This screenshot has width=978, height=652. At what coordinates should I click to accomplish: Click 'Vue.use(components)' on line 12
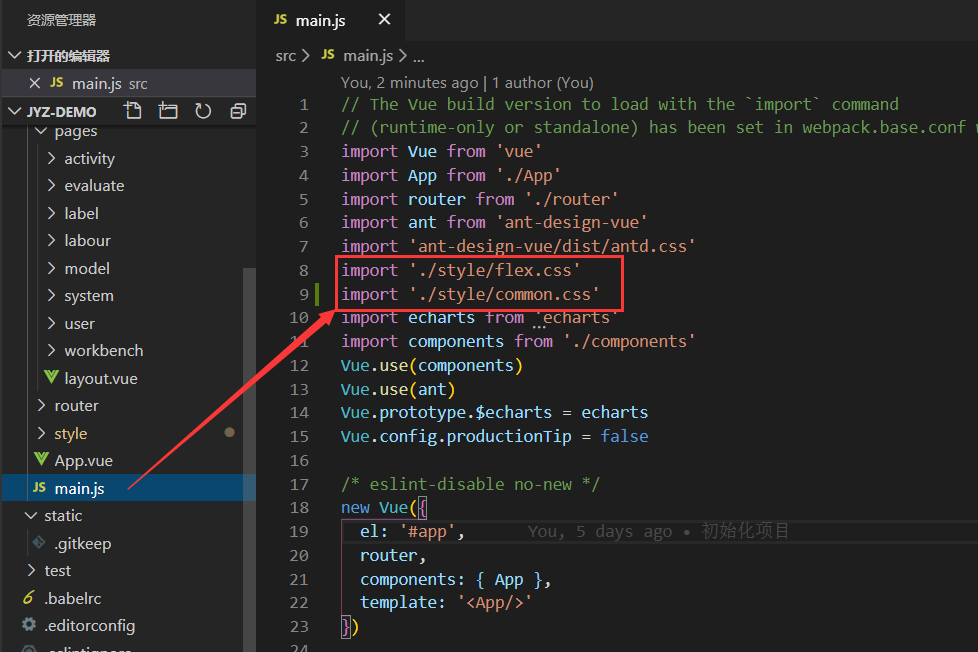[432, 366]
